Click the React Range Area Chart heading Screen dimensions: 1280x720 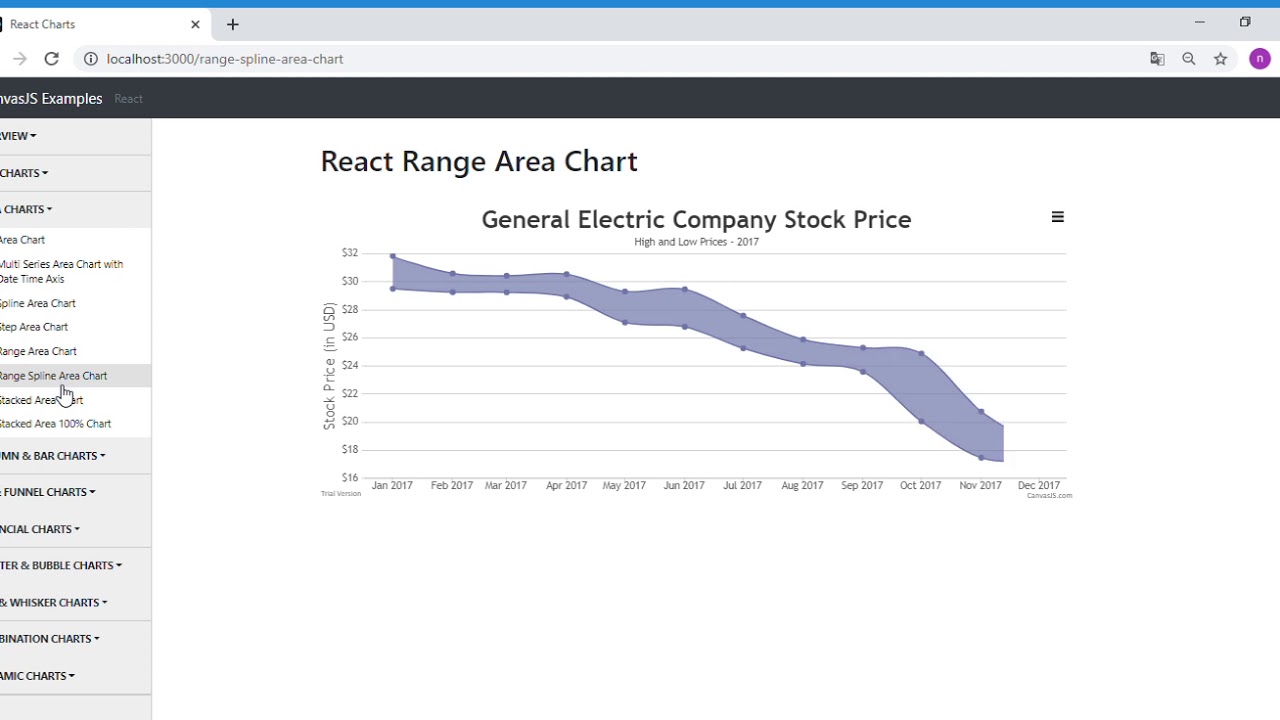tap(479, 161)
